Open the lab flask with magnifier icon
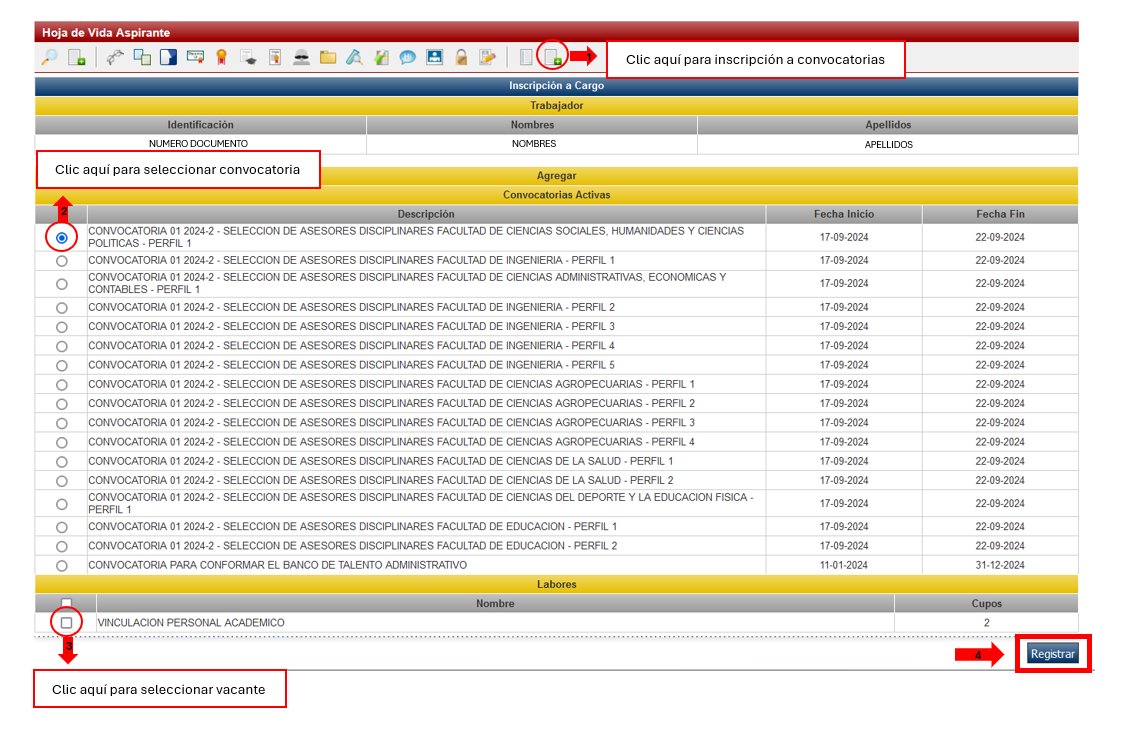Viewport: 1140px width, 749px height. (354, 57)
